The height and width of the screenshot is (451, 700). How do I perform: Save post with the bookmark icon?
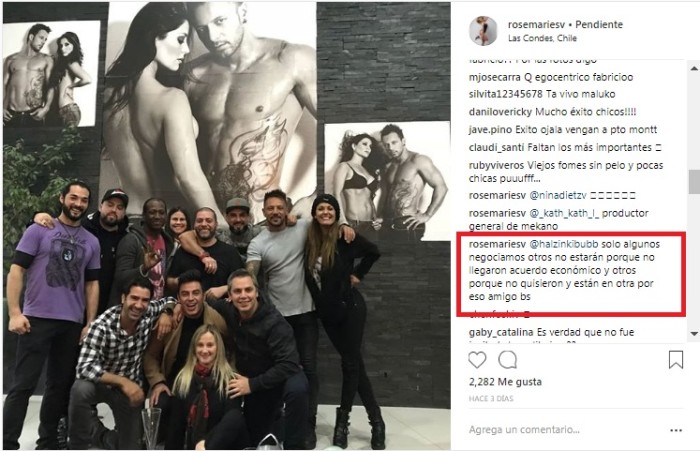coord(676,360)
